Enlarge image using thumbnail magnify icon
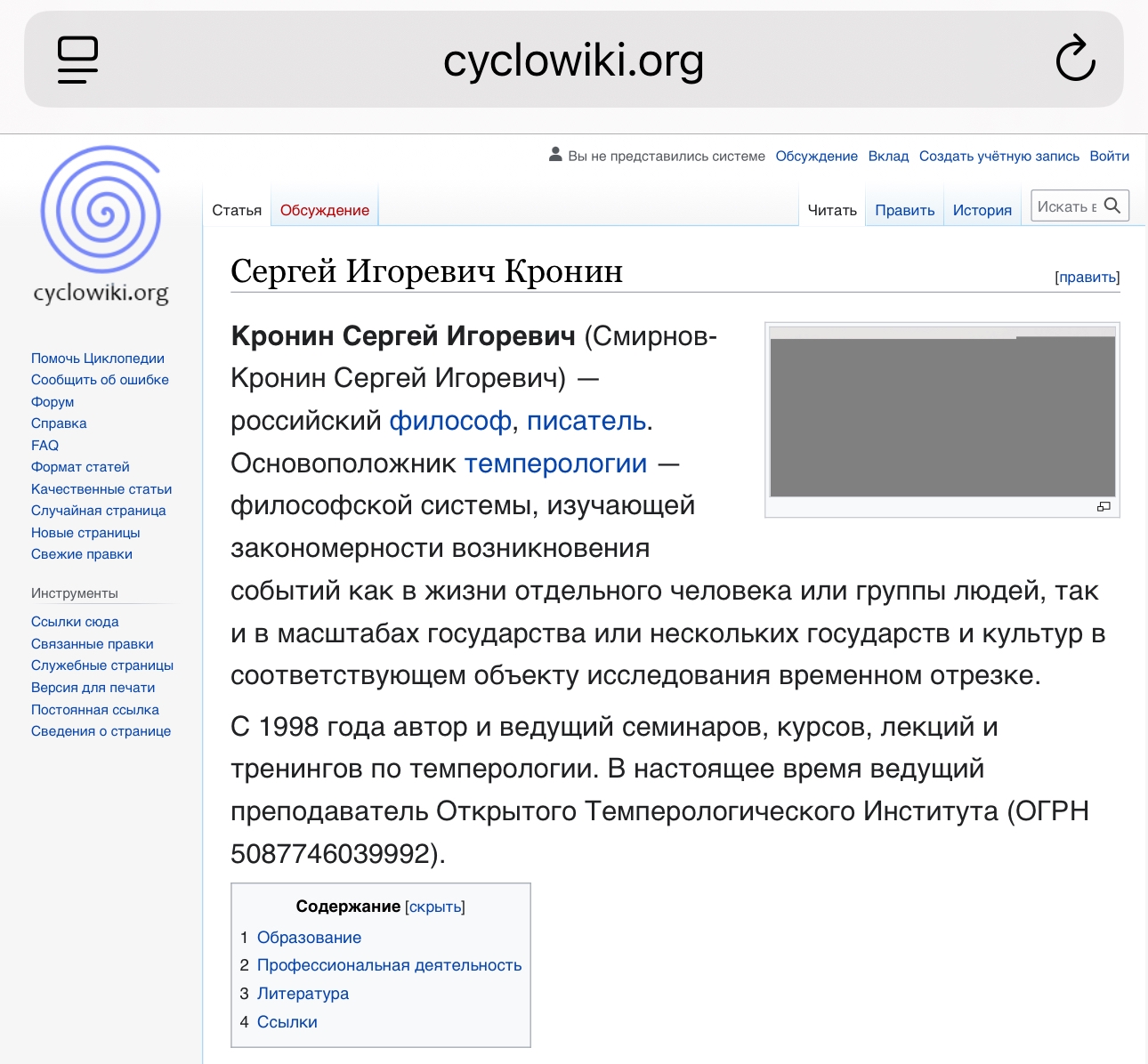Viewport: 1148px width, 1064px height. tap(1104, 506)
